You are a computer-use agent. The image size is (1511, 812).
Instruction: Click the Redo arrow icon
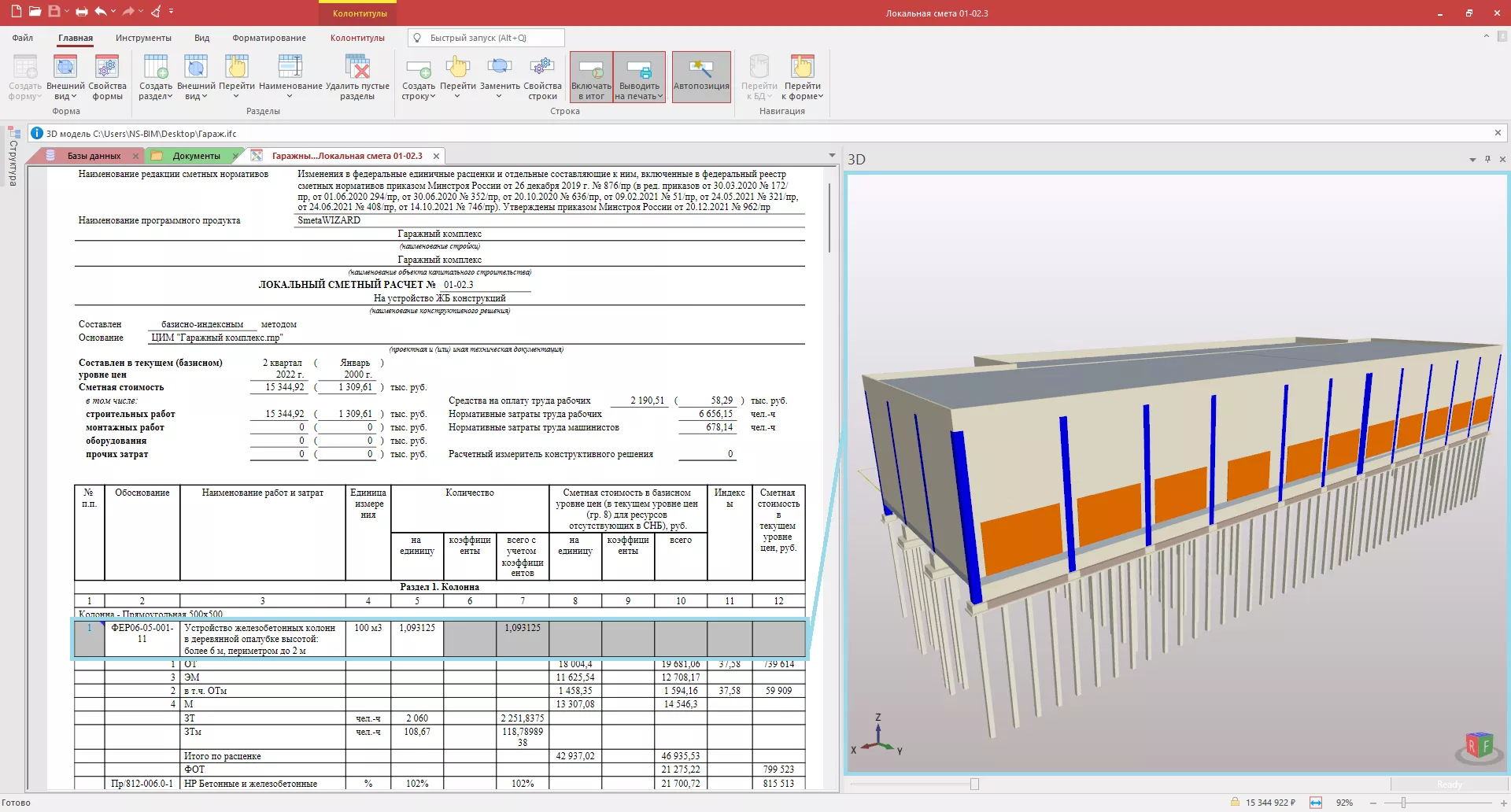(128, 12)
